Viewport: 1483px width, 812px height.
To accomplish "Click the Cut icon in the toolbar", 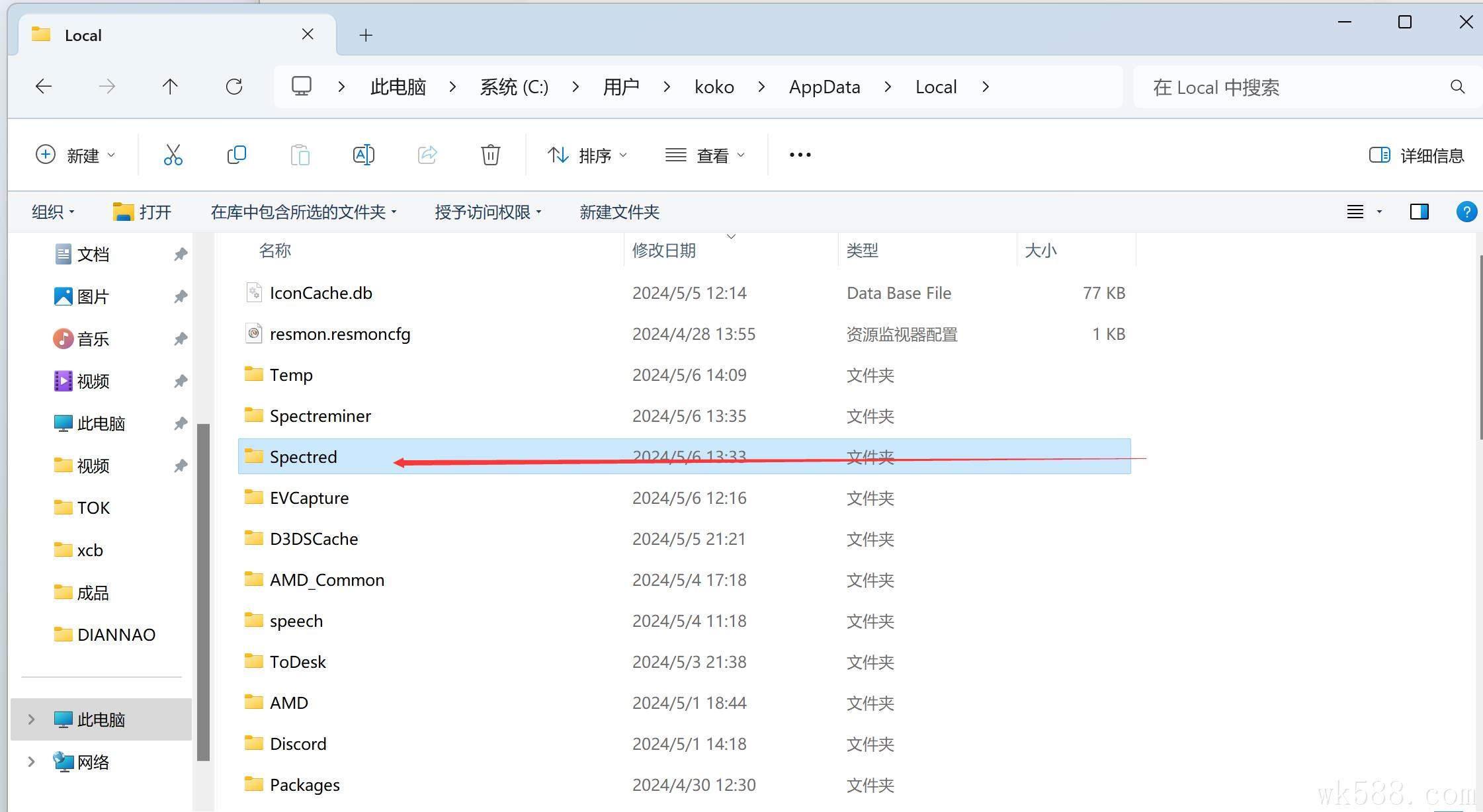I will click(x=172, y=155).
